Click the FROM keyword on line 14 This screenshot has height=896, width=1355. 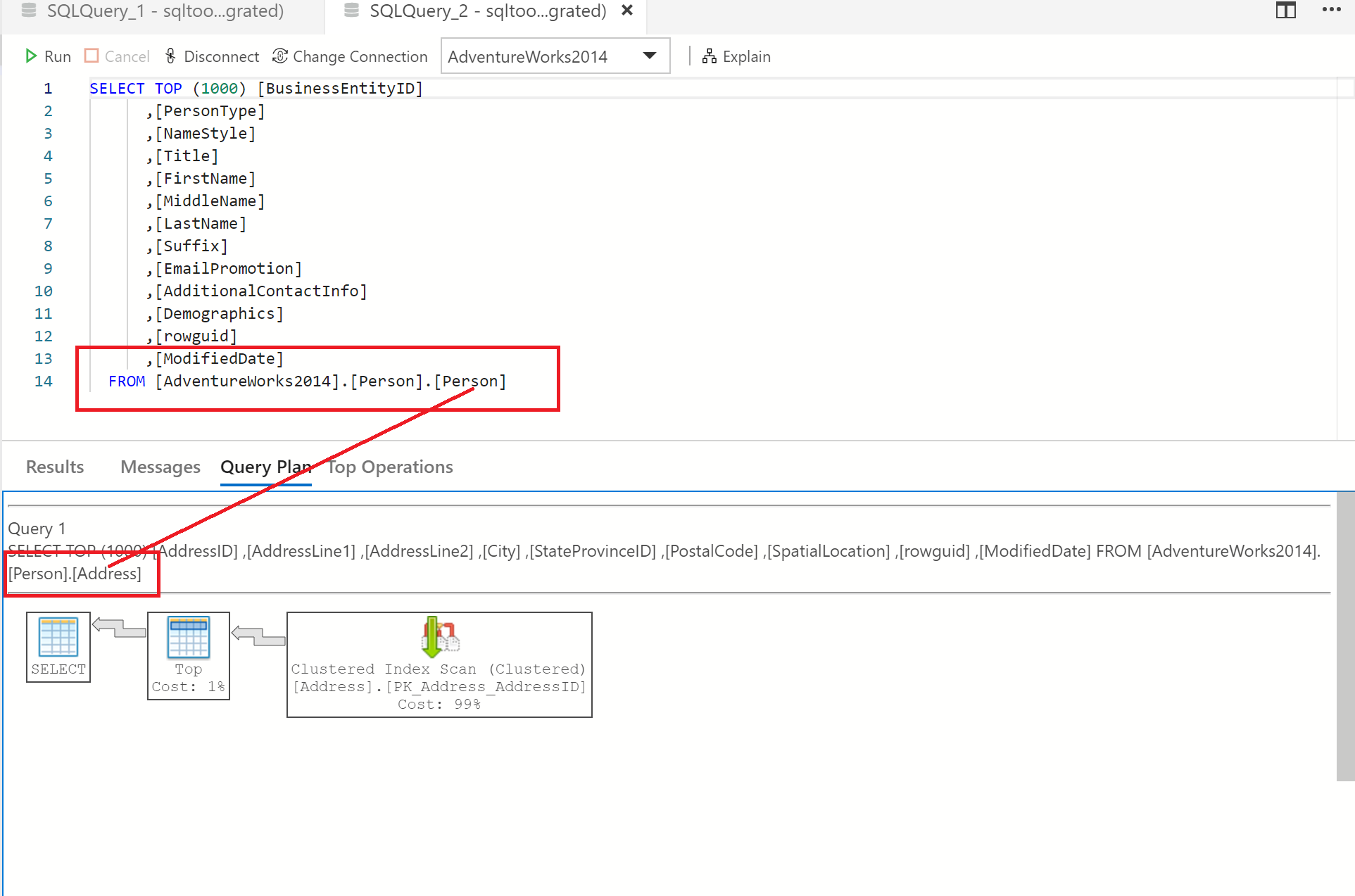click(x=127, y=381)
